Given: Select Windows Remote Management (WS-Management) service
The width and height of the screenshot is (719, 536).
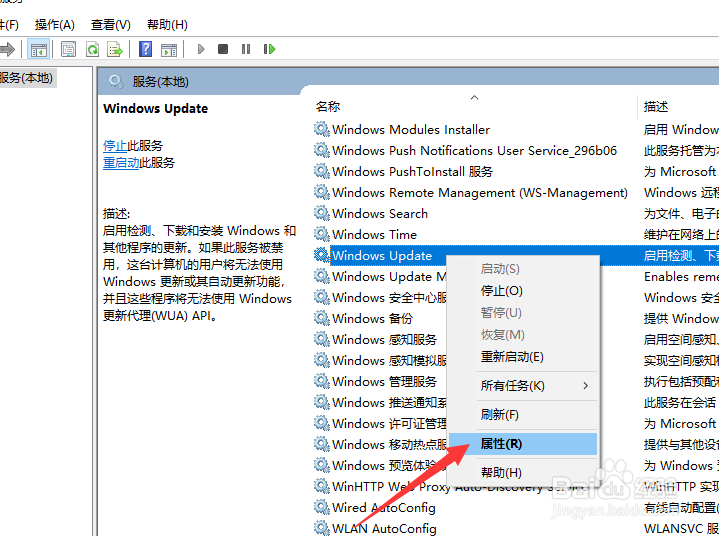Looking at the screenshot, I should (x=480, y=193).
